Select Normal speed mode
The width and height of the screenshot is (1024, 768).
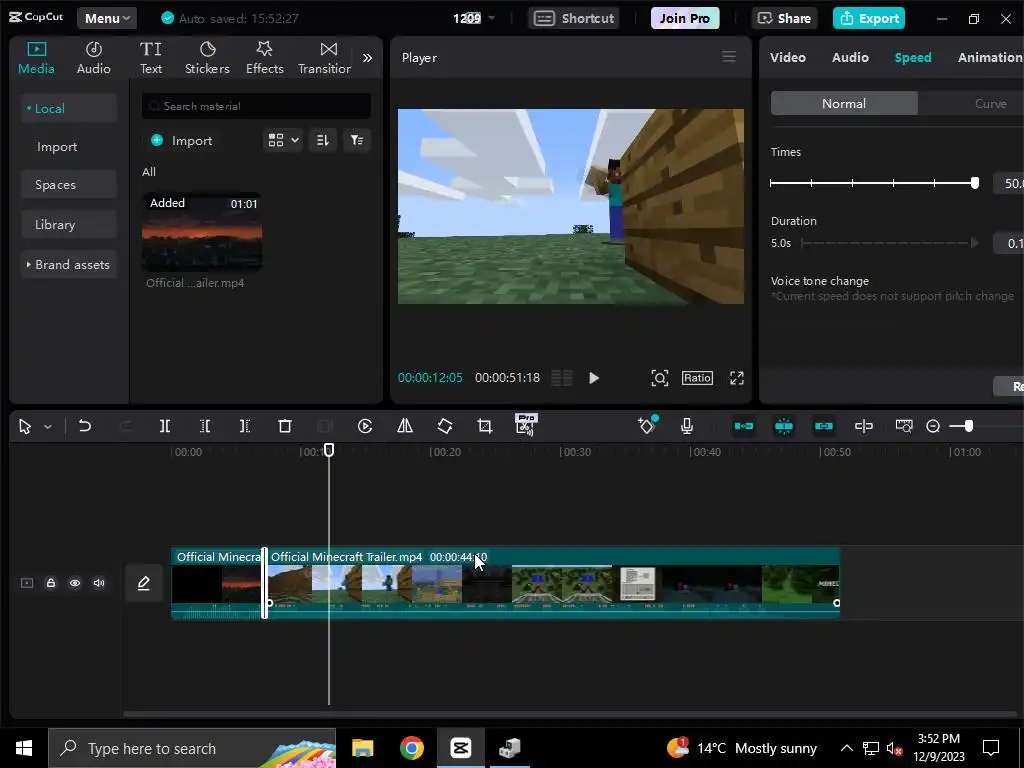point(844,103)
